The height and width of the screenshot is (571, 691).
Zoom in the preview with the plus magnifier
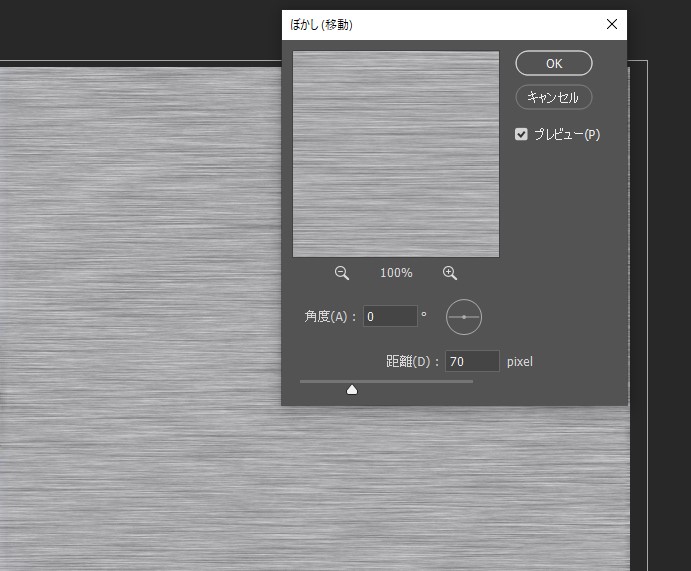coord(450,273)
